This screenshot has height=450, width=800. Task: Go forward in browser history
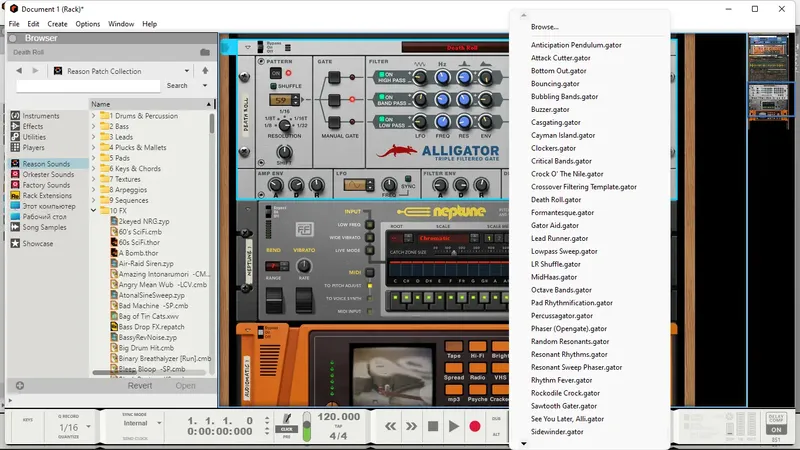(x=35, y=70)
